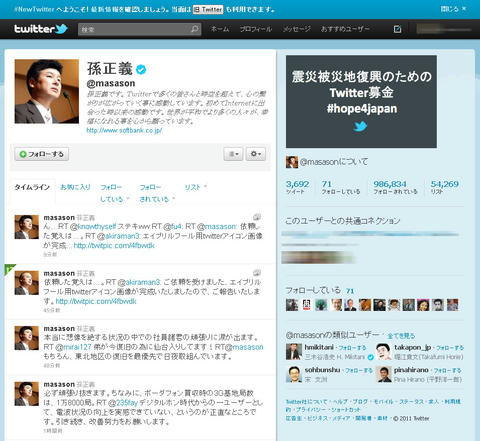Click the search magnifier icon
This screenshot has height=441, width=480.
(195, 29)
